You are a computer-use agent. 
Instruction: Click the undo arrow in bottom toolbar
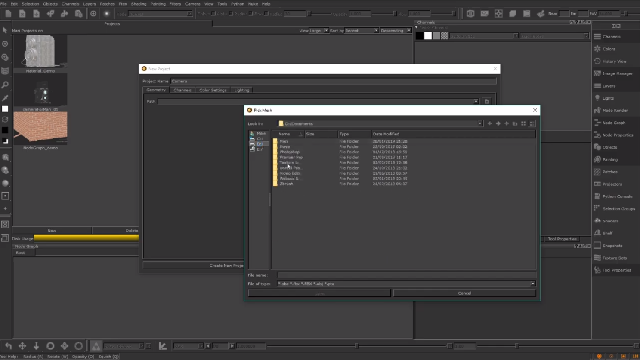point(8,346)
